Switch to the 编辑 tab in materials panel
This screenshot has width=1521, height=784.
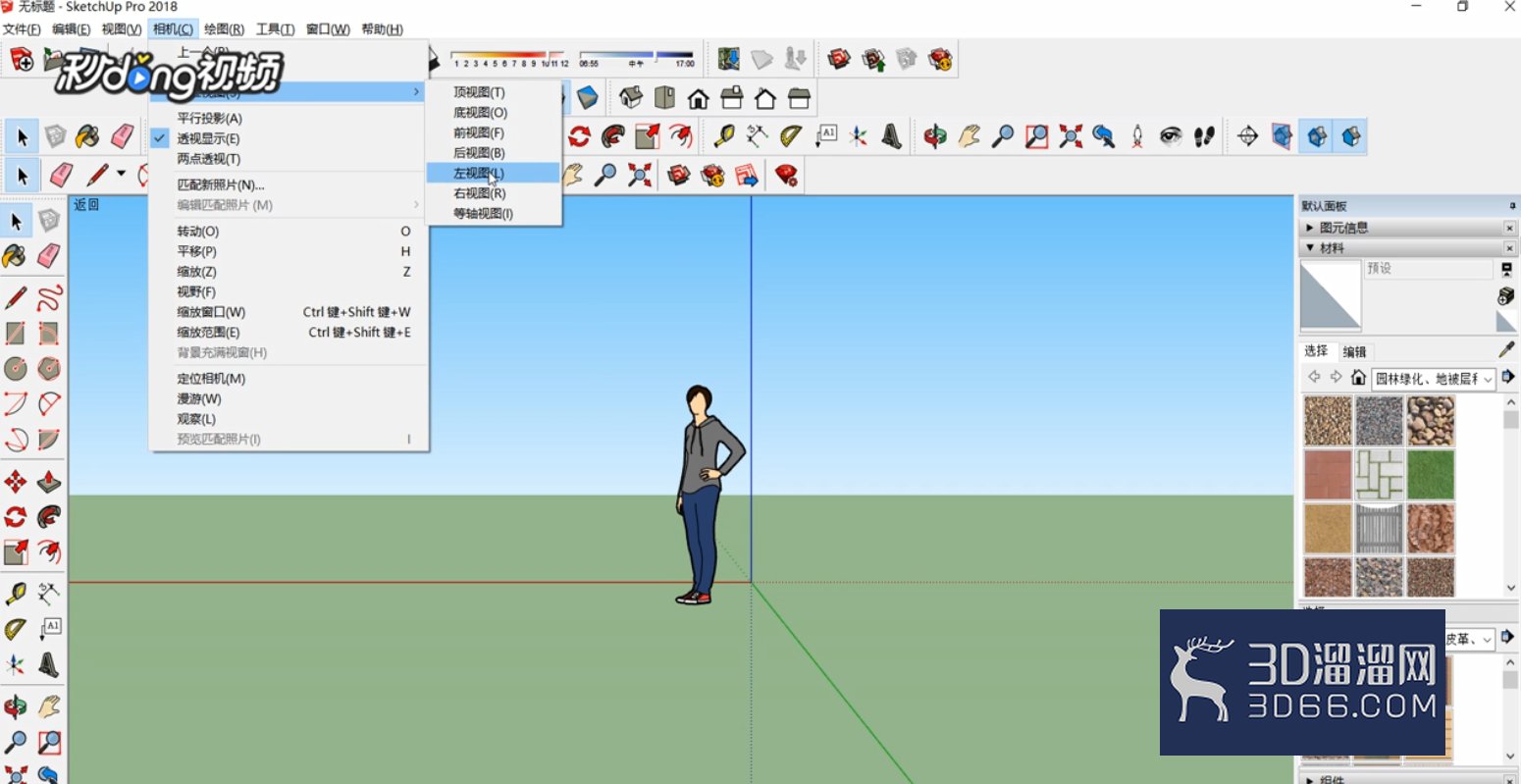1354,351
